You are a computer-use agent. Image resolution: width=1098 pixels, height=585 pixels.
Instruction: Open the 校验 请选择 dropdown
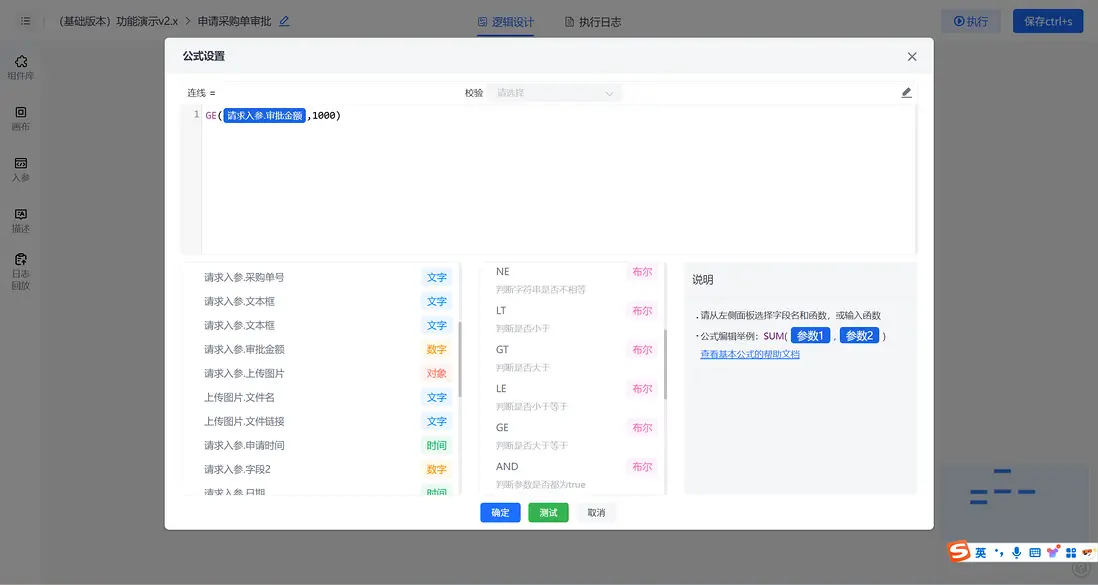click(x=555, y=91)
